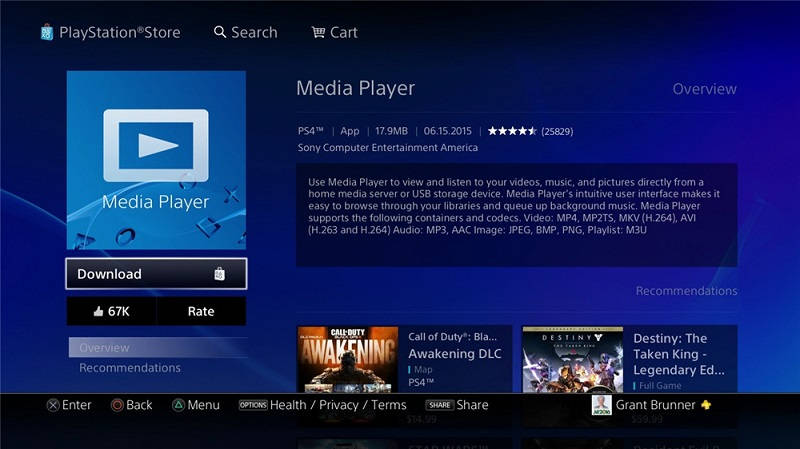Click the Overview heading on right
The height and width of the screenshot is (449, 800).
704,89
